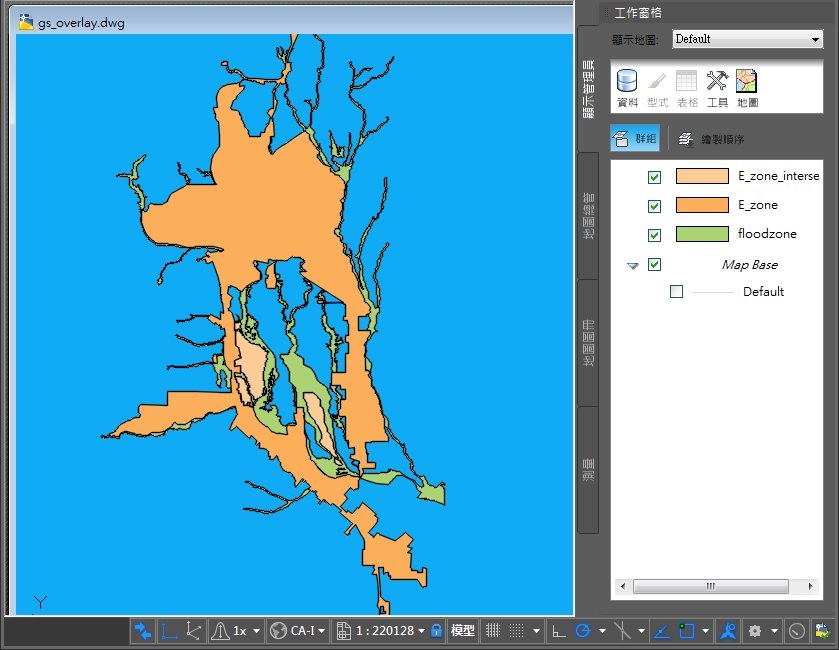Select the Map Base group label

750,265
